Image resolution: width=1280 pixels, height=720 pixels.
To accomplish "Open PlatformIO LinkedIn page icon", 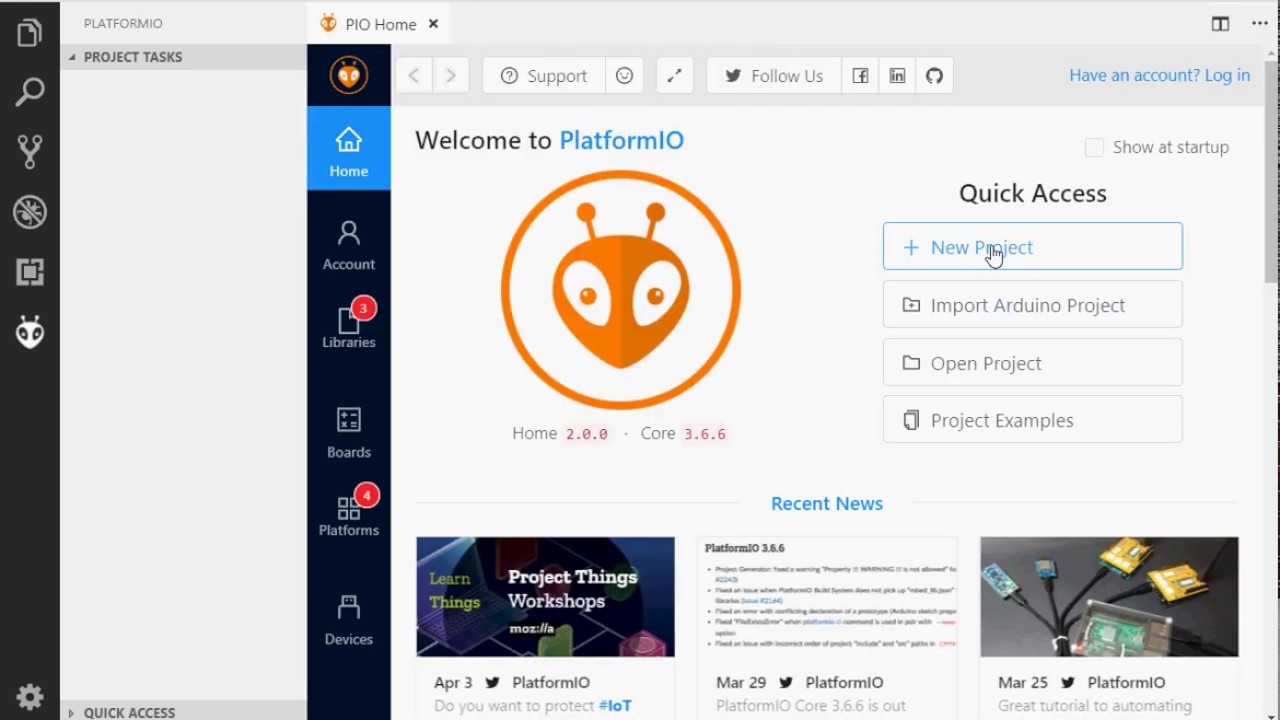I will coord(897,76).
